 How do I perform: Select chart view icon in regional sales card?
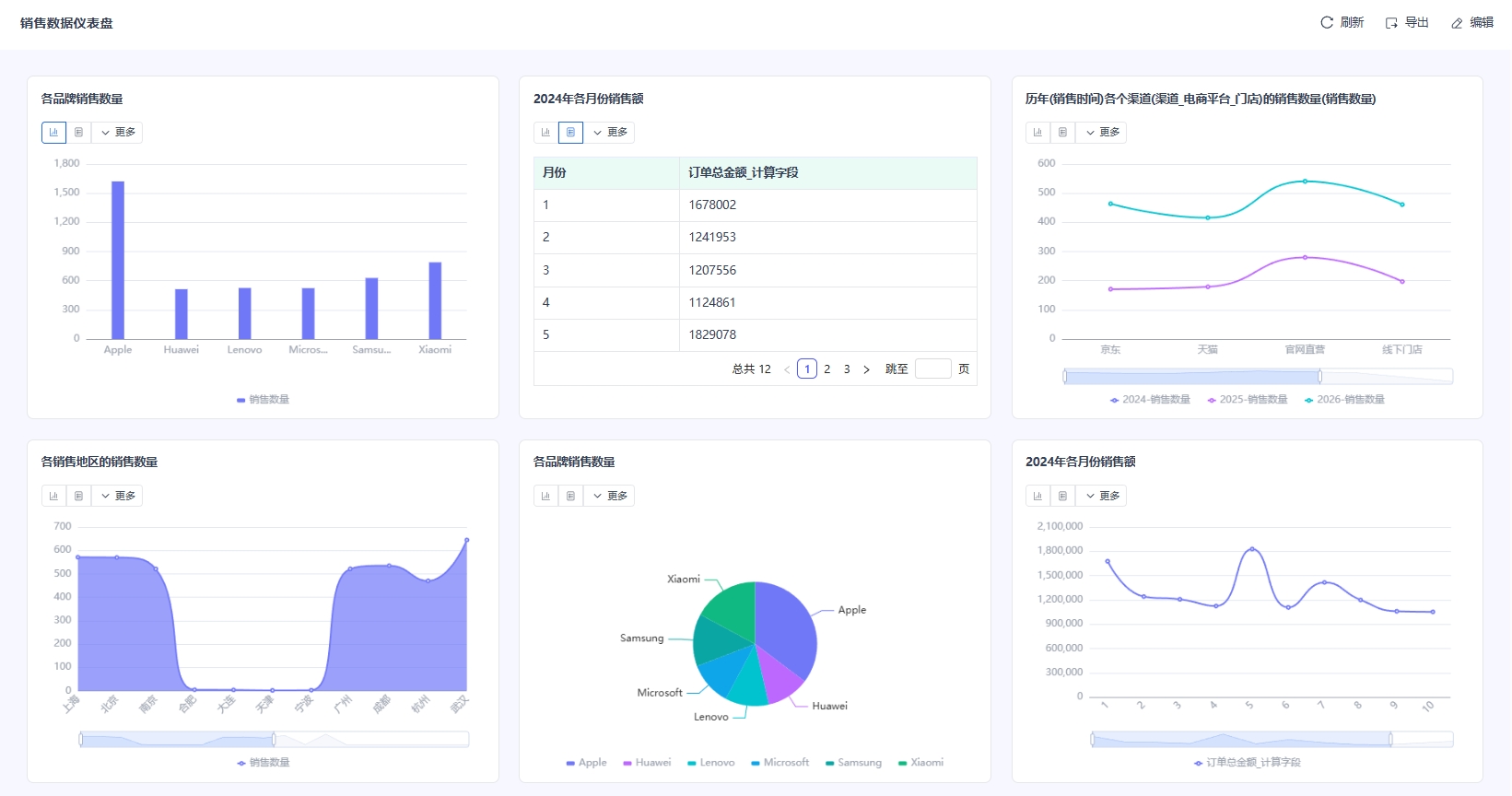53,496
